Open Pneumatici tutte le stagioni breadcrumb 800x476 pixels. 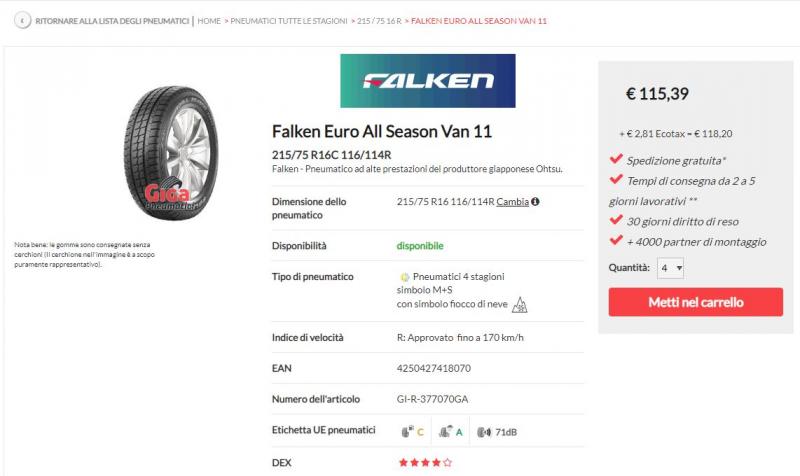289,21
